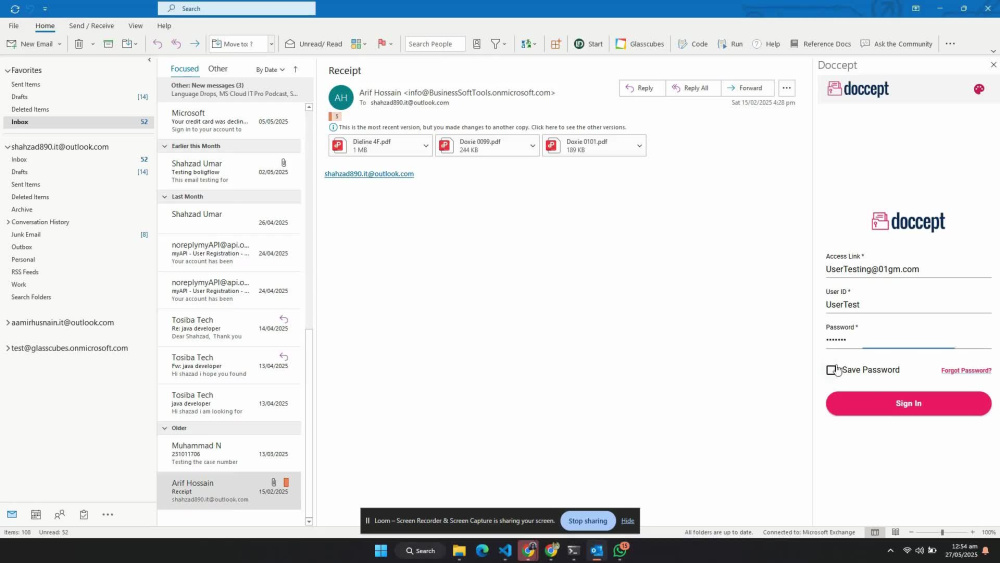Click the Reply arrow in ribbon
The height and width of the screenshot is (563, 1000).
(158, 44)
